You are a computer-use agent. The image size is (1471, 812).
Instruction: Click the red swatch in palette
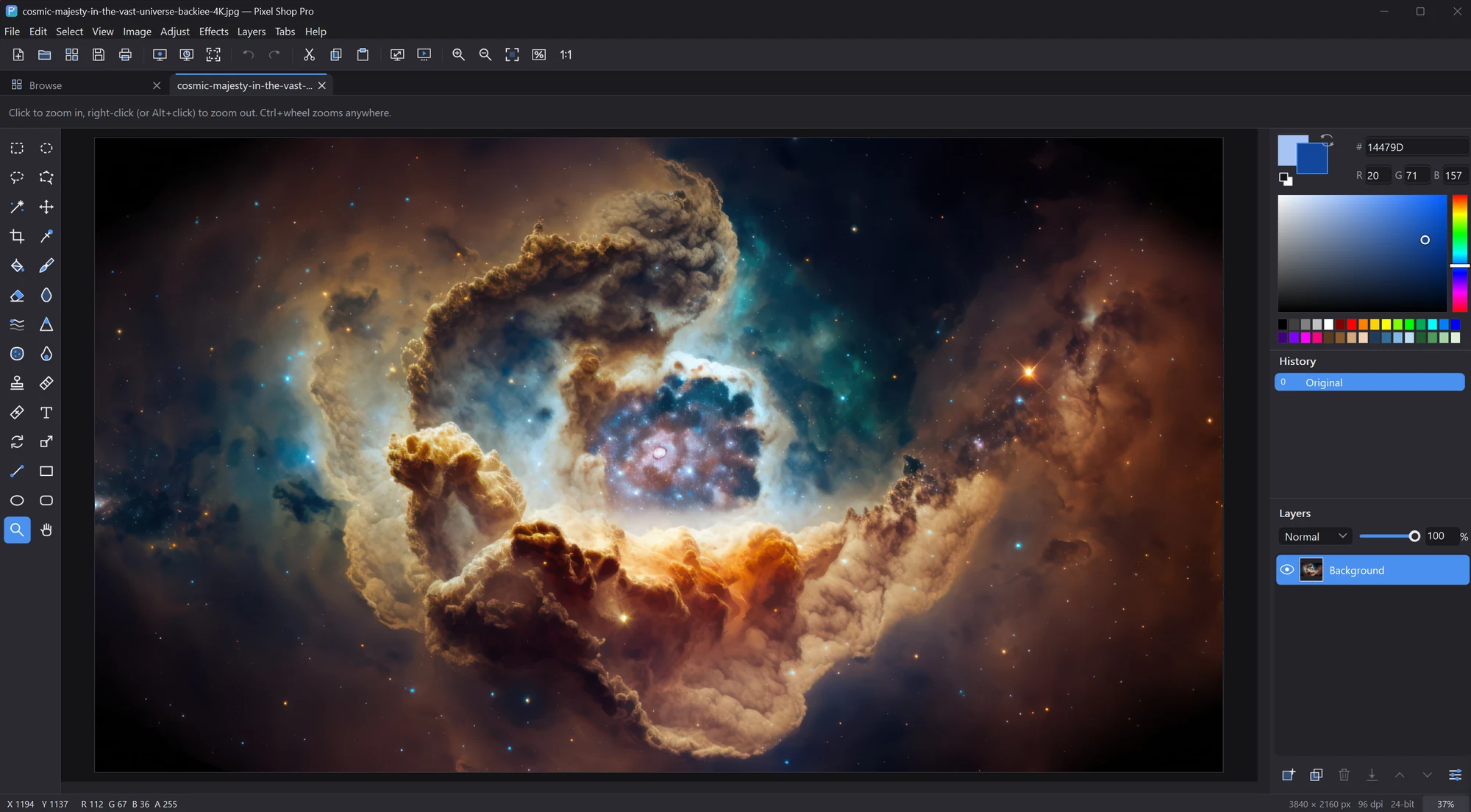click(x=1351, y=324)
